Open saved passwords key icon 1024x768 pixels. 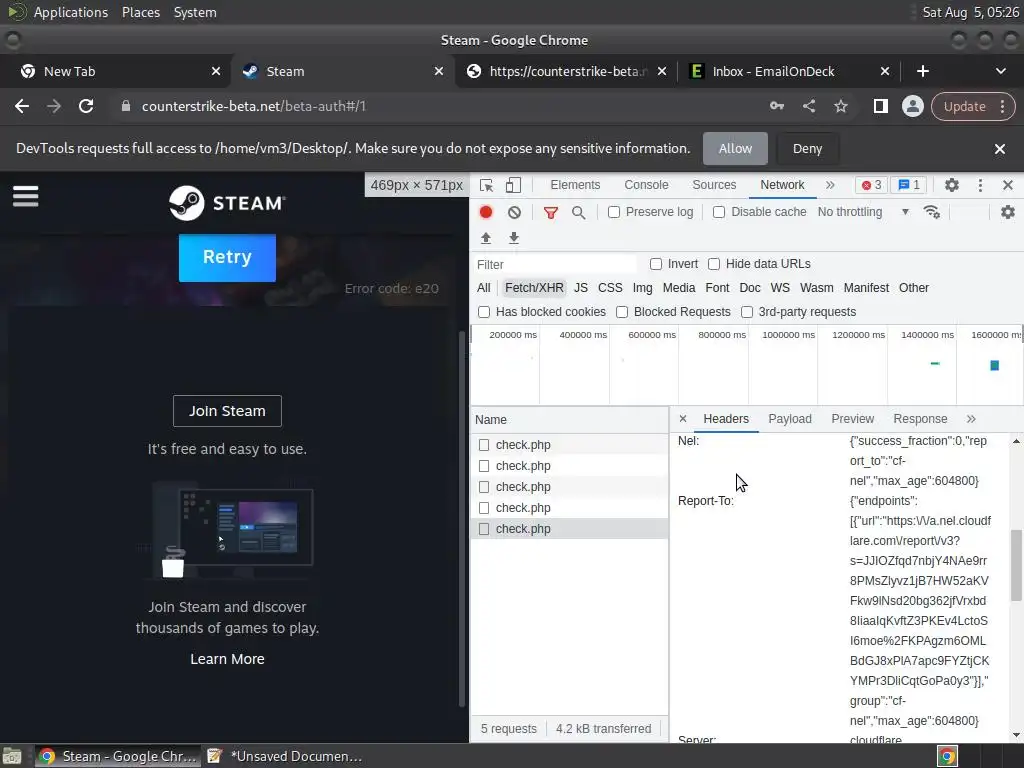coord(776,106)
